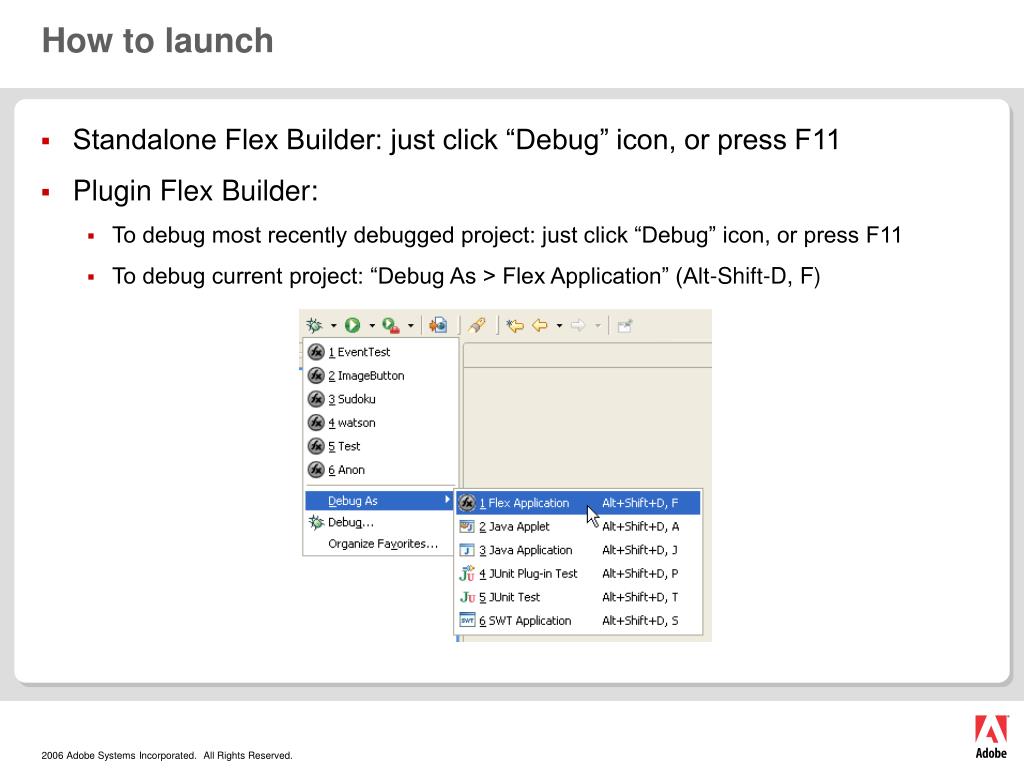Click the Search flashlight toolbar icon
This screenshot has width=1024, height=768.
[x=477, y=325]
